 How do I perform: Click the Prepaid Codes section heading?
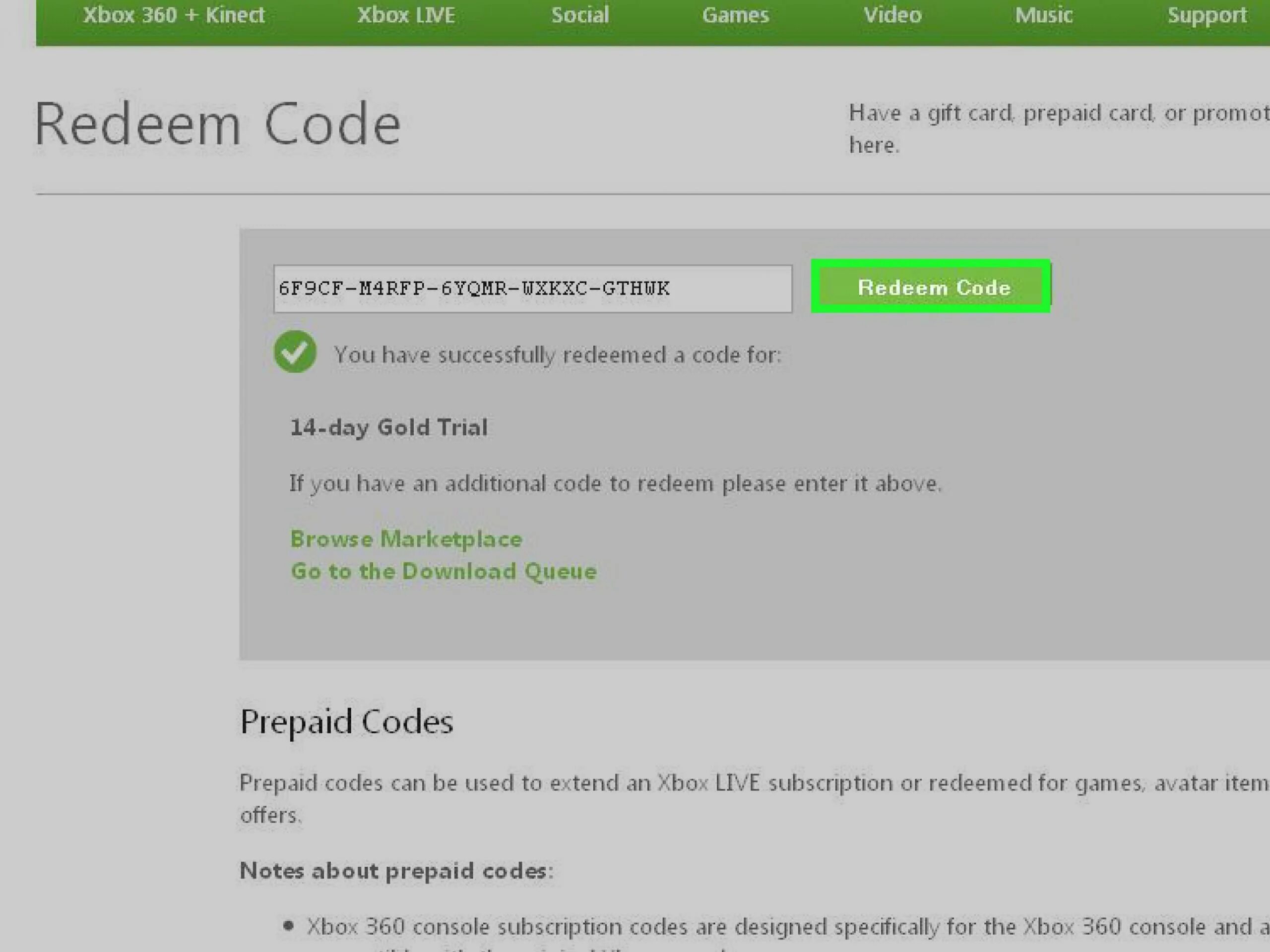tap(346, 721)
